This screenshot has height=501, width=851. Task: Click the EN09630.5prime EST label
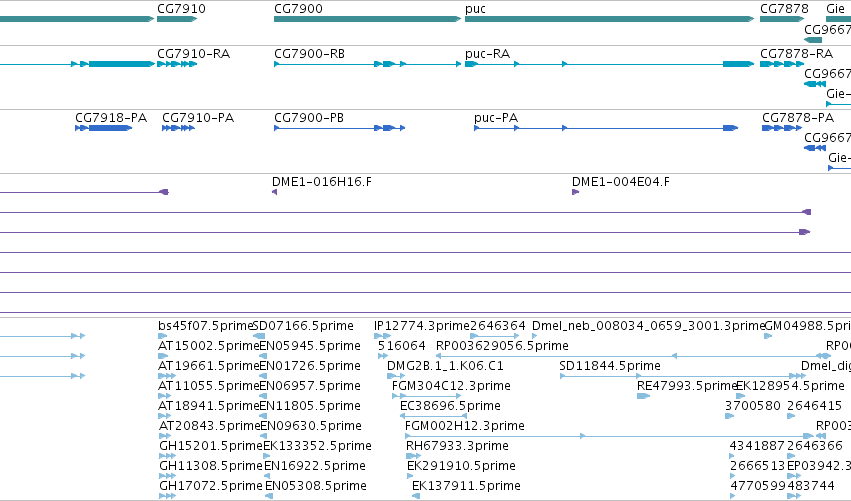[311, 426]
